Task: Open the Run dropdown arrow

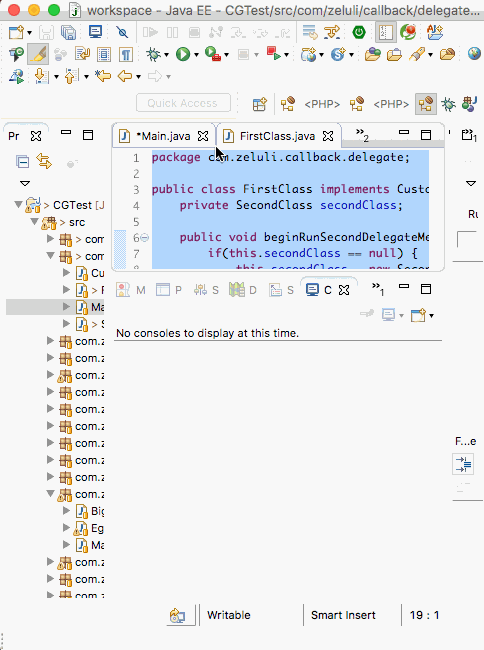Action: pos(196,55)
